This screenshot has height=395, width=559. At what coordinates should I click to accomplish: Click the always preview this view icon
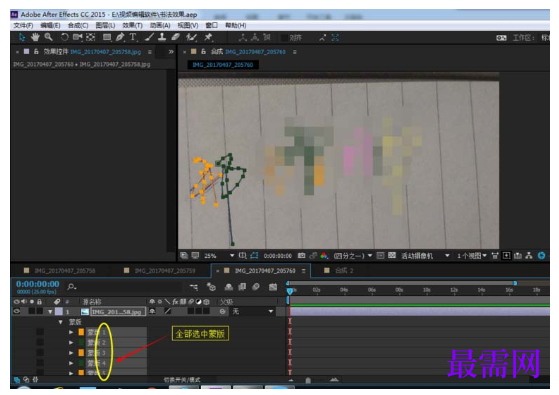point(184,256)
